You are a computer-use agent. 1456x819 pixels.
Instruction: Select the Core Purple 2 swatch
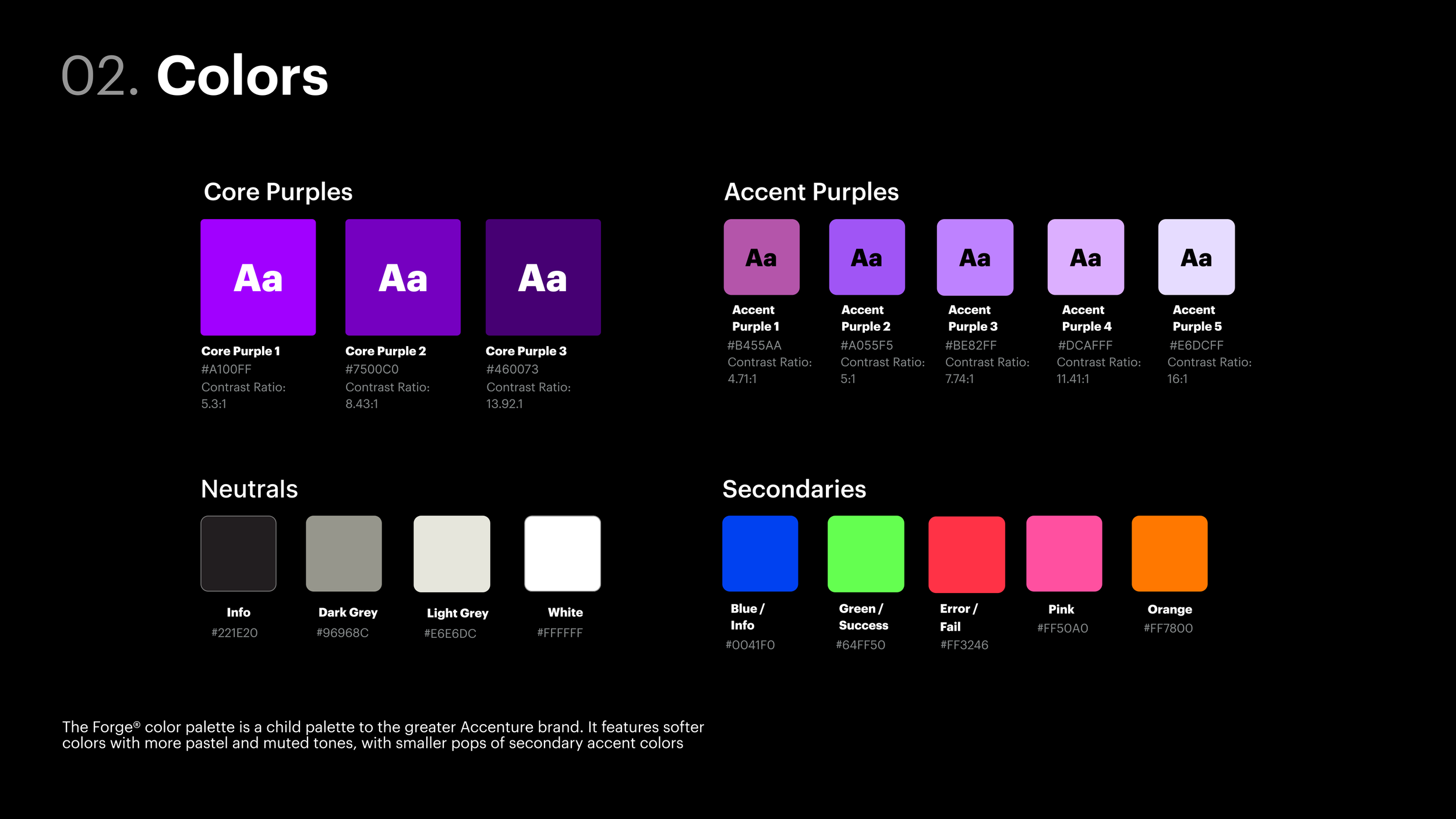click(x=403, y=277)
